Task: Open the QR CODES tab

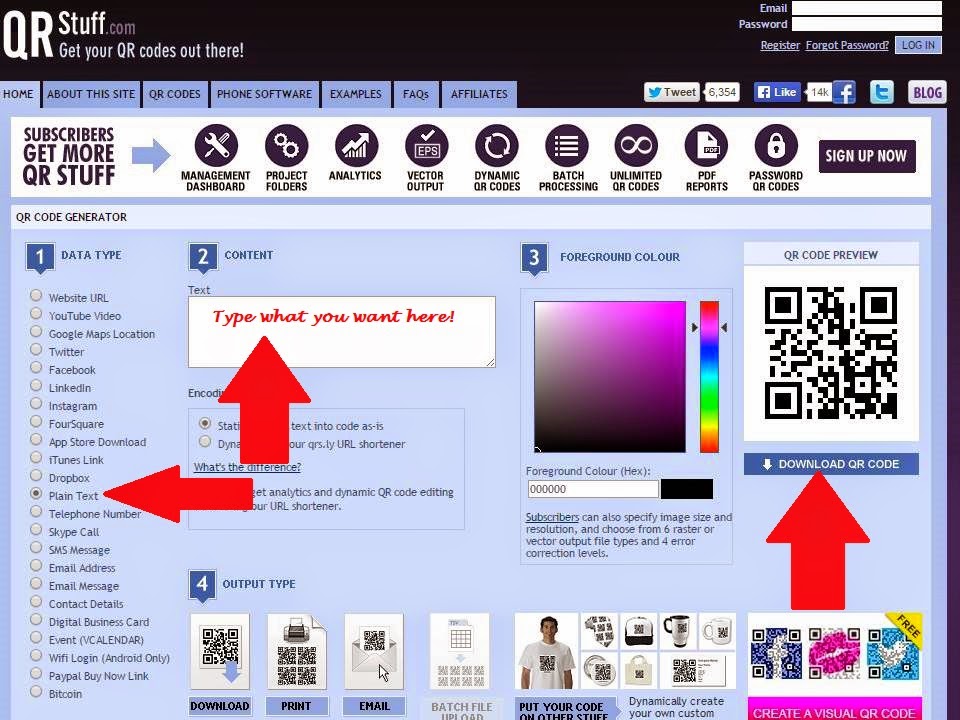Action: tap(174, 94)
